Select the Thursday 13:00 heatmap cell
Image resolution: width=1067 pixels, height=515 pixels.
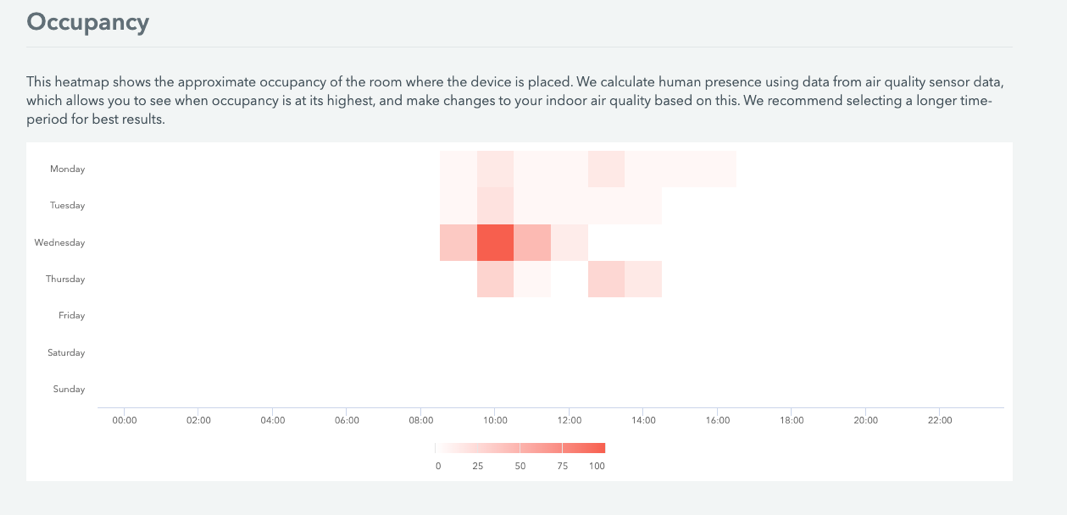[606, 279]
